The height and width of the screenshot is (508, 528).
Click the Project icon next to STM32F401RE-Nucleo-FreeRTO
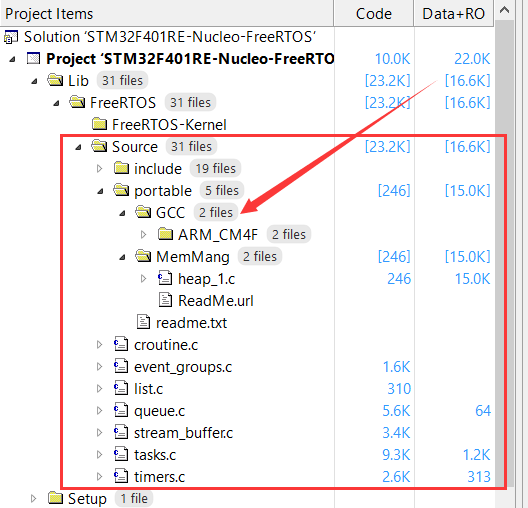point(33,59)
